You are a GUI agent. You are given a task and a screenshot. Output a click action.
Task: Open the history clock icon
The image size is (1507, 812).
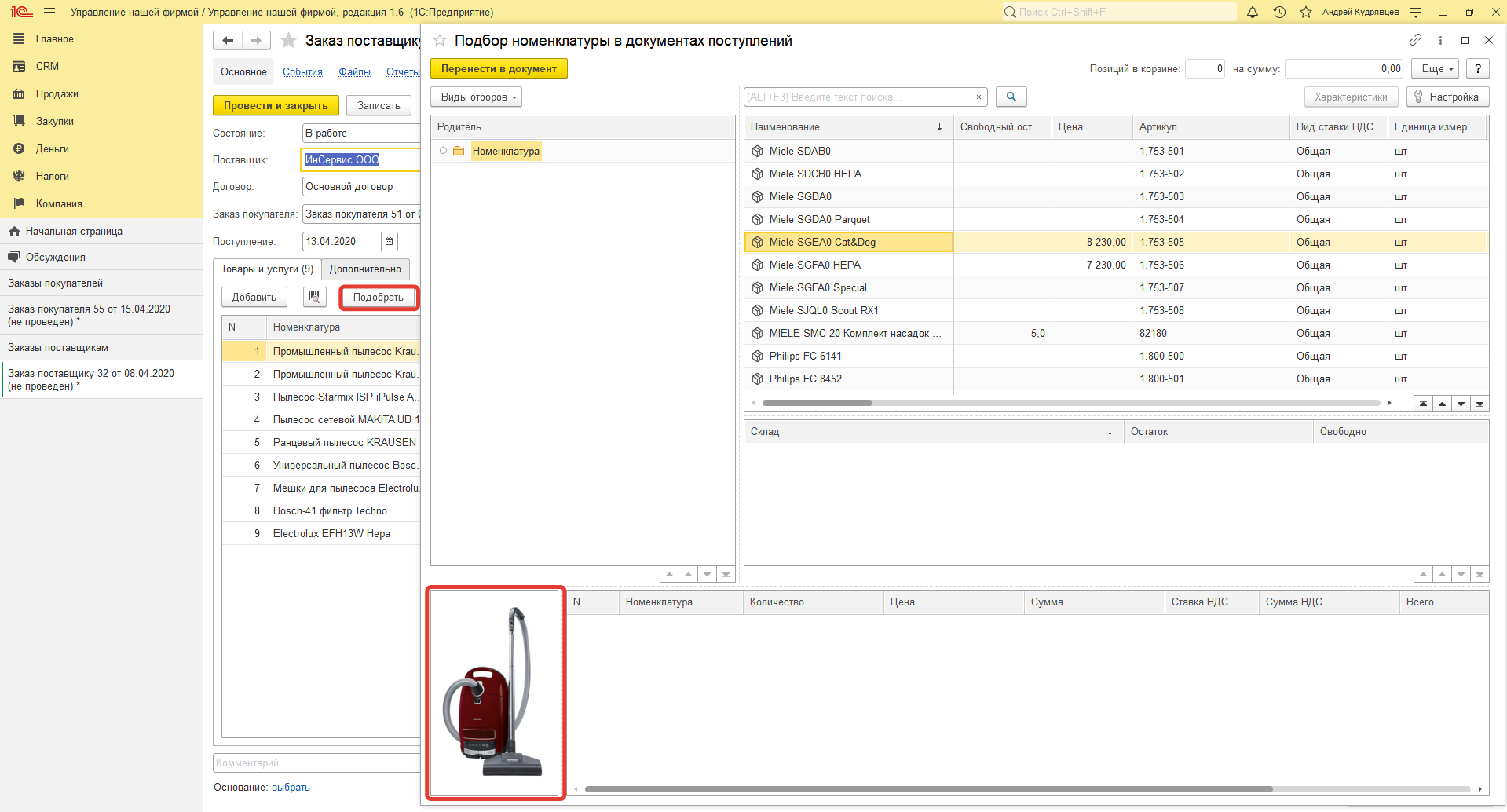(1279, 12)
